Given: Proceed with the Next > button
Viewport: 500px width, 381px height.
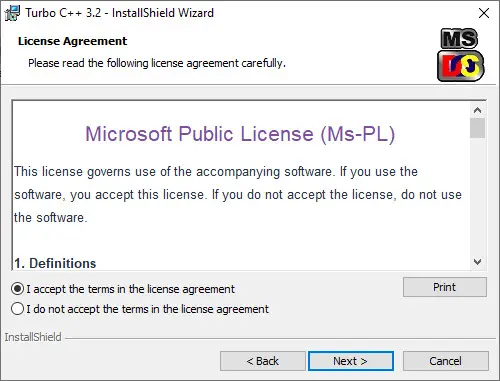Looking at the screenshot, I should pyautogui.click(x=351, y=361).
